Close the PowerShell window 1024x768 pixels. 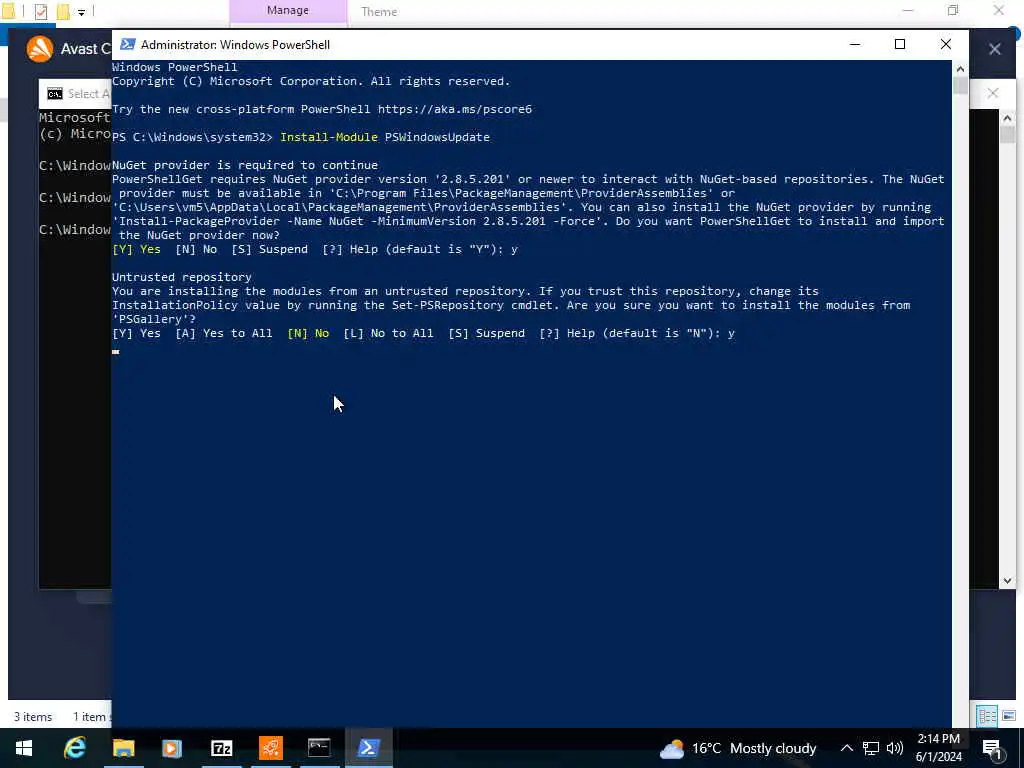click(x=946, y=44)
